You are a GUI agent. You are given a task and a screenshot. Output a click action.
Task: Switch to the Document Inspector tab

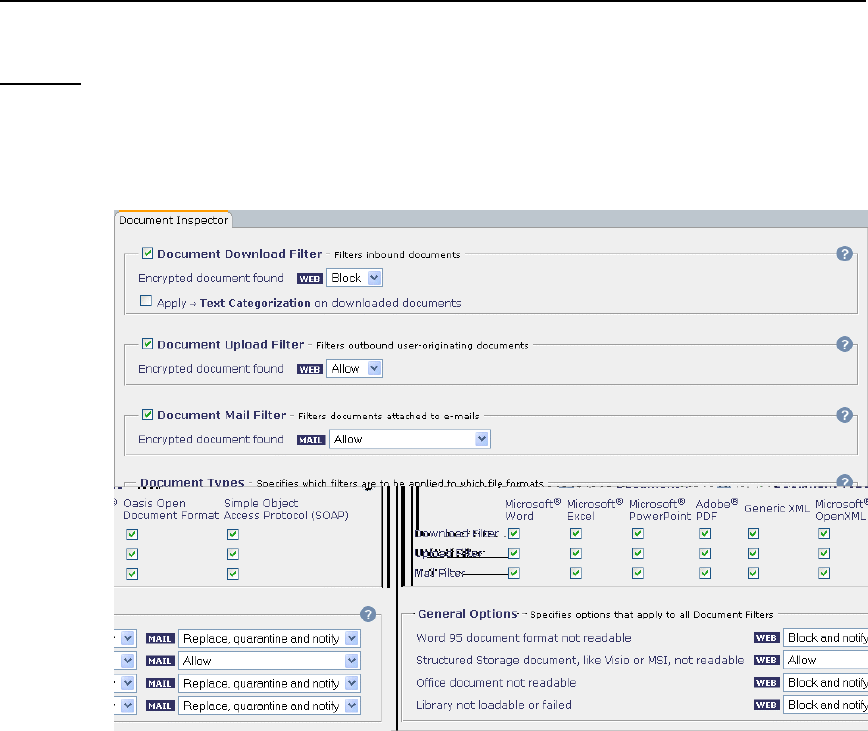[x=173, y=220]
